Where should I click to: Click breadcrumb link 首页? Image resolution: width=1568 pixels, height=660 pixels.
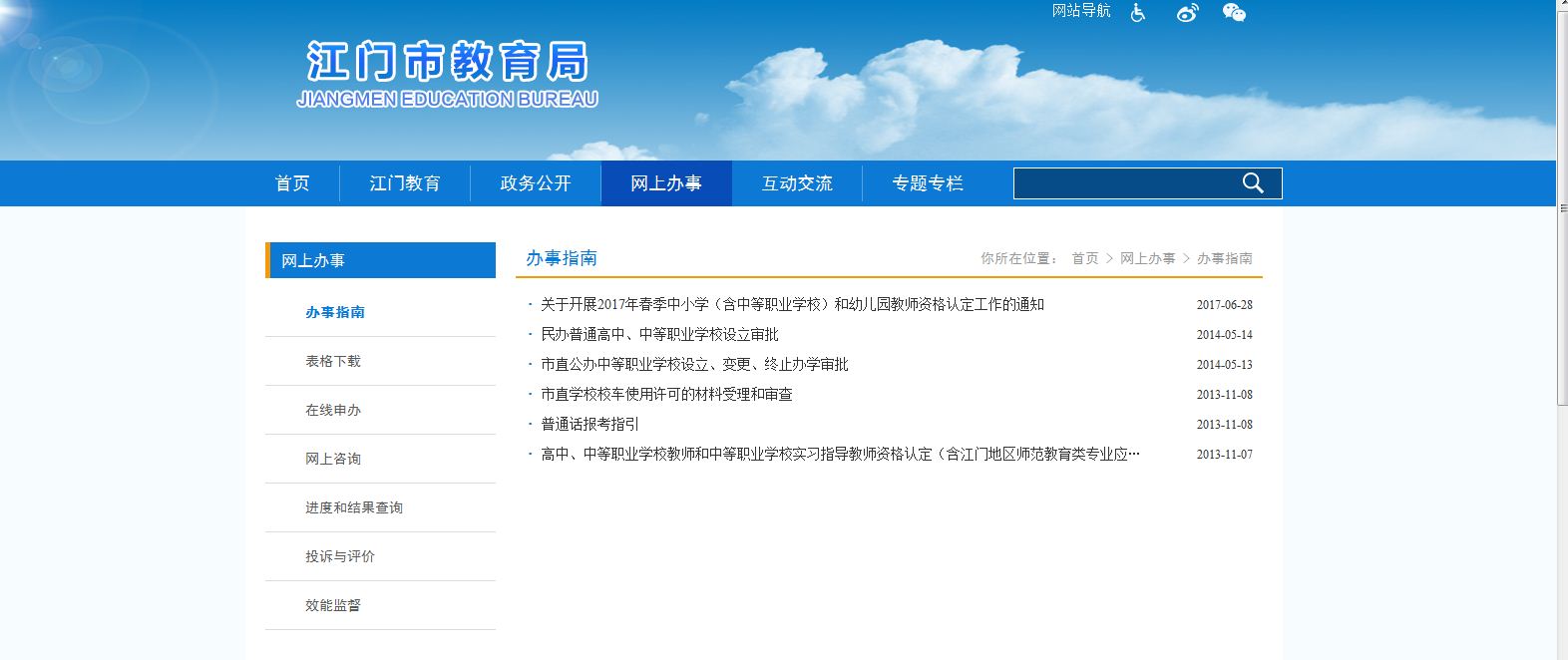click(x=1085, y=258)
